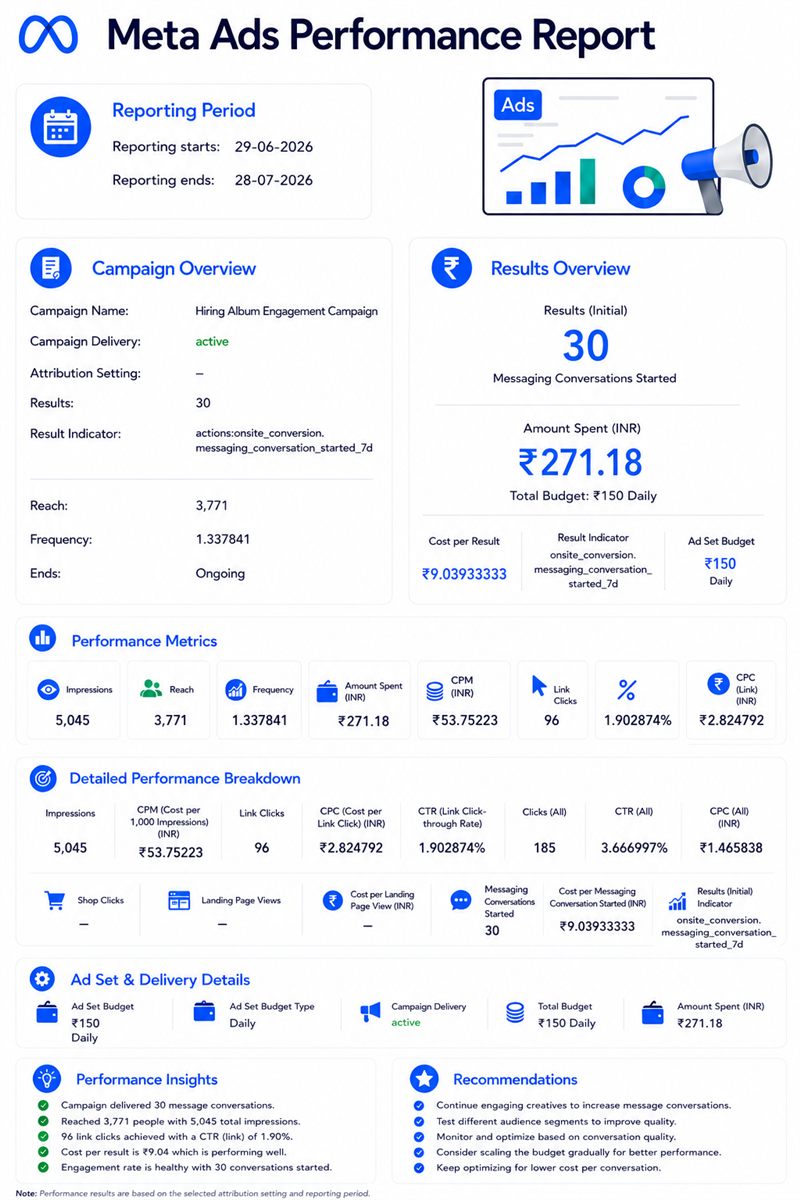
Task: Click the campaign name 'Hiring Album Engagement Campaign'
Action: coord(287,311)
